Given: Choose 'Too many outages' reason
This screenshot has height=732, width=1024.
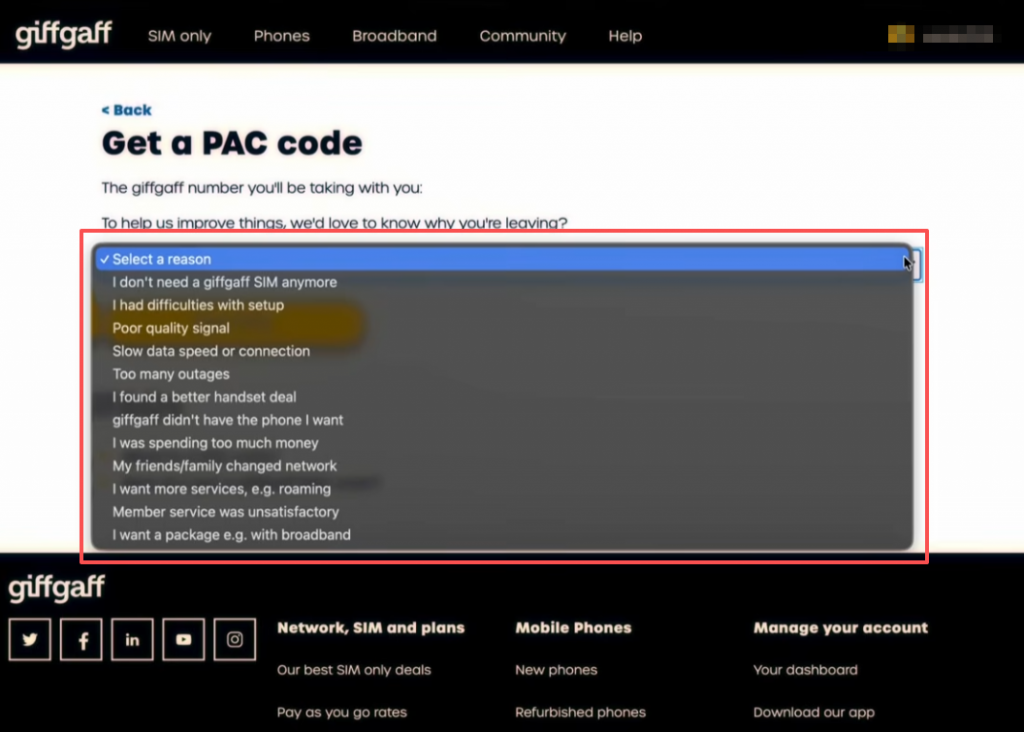Looking at the screenshot, I should click(x=502, y=374).
